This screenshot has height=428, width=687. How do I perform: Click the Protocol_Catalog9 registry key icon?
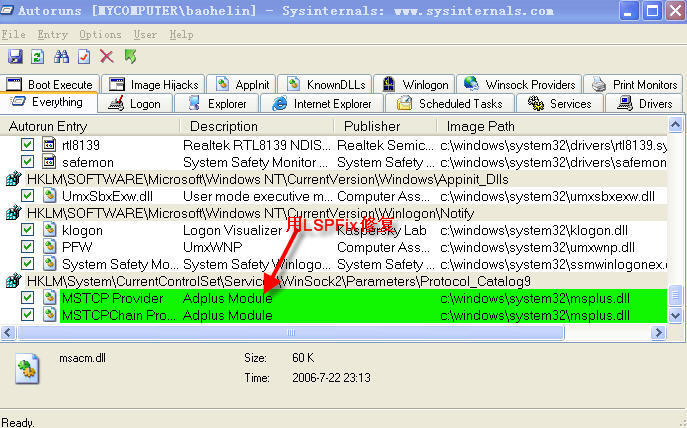click(14, 281)
